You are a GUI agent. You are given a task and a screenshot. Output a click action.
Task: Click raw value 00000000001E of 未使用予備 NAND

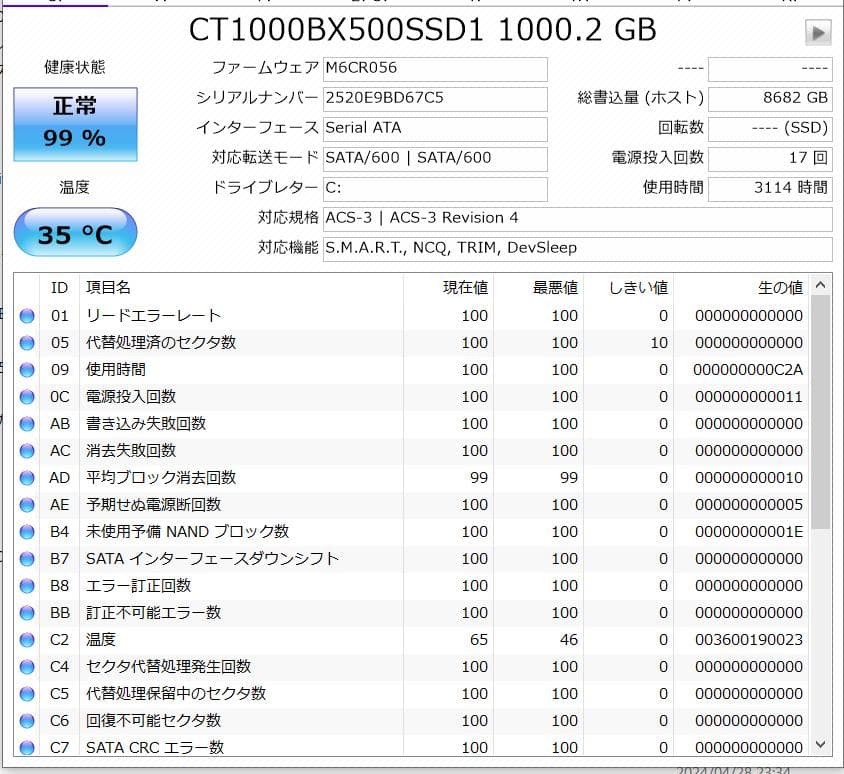click(x=749, y=532)
